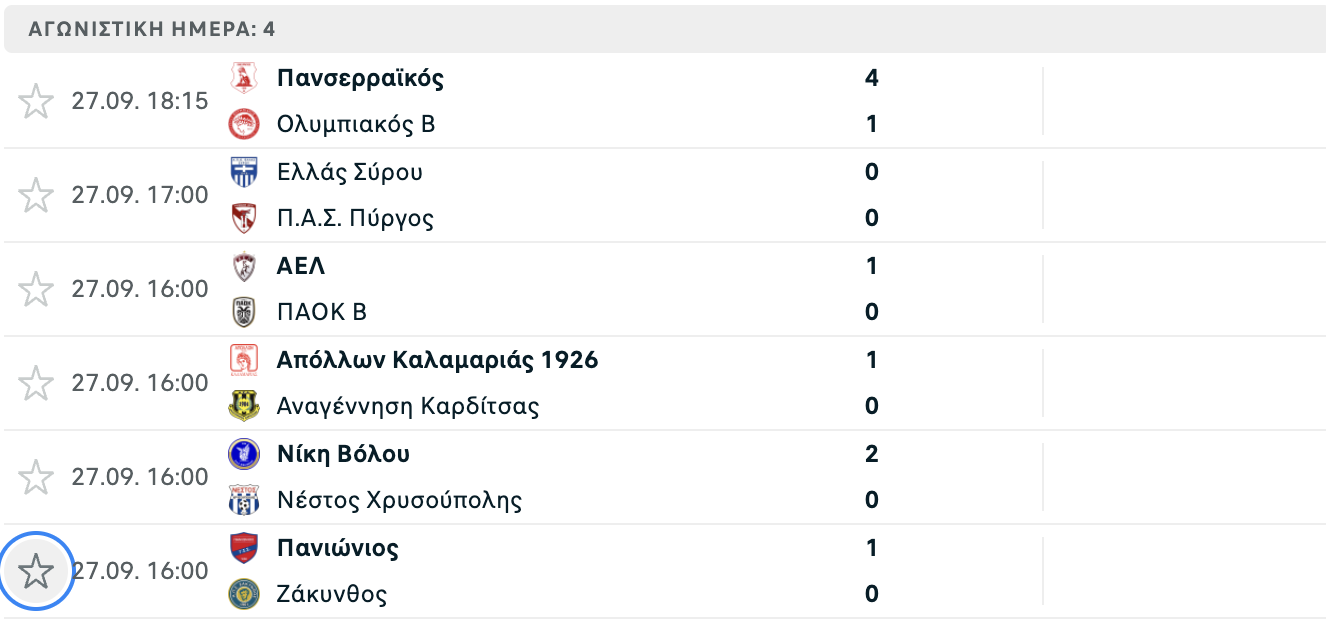The height and width of the screenshot is (626, 1326).
Task: Click the Αναγέννηση Καρδίτσας yellow-black crest
Action: [x=244, y=407]
